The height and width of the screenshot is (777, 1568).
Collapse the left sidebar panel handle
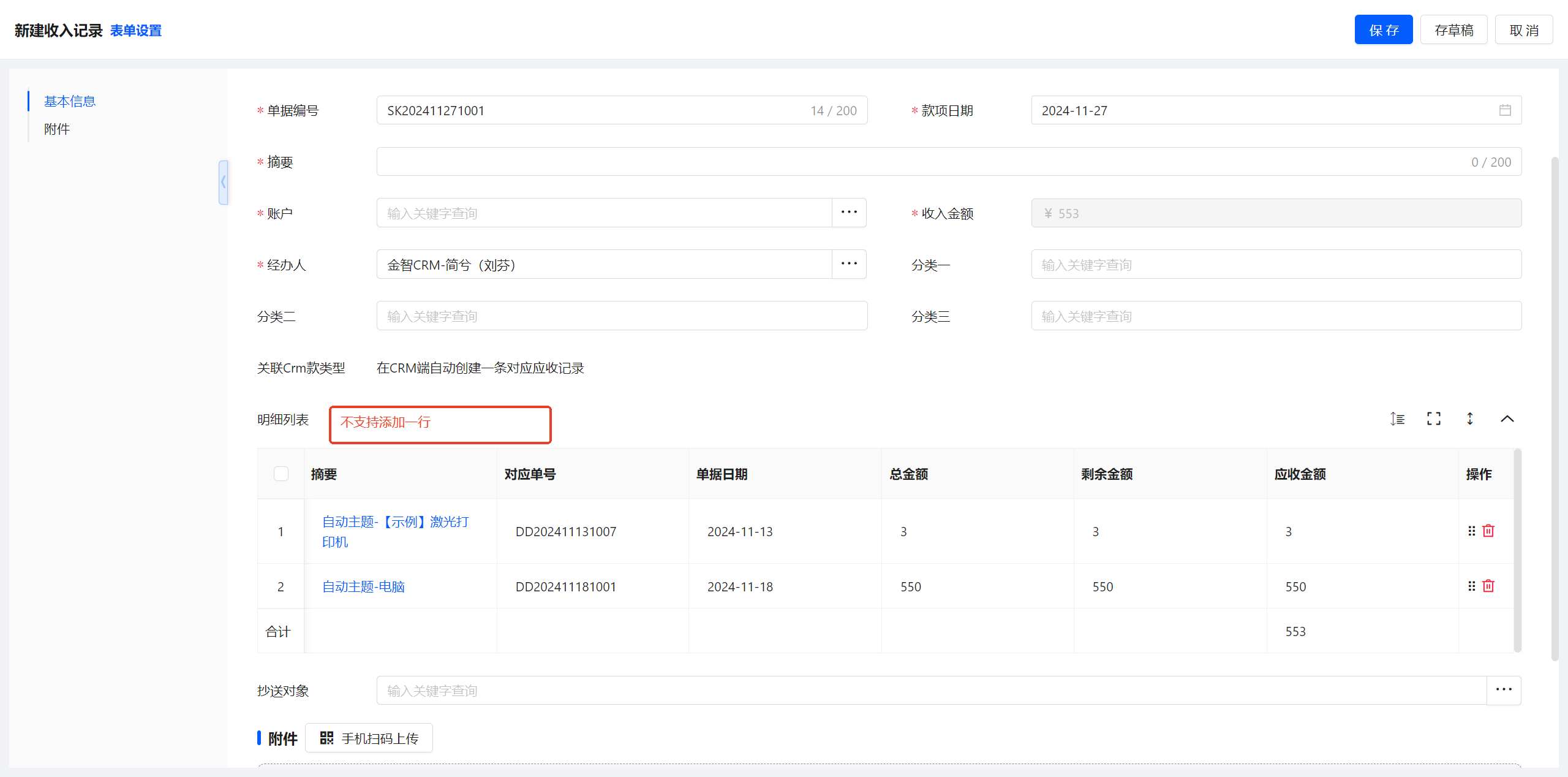click(223, 182)
